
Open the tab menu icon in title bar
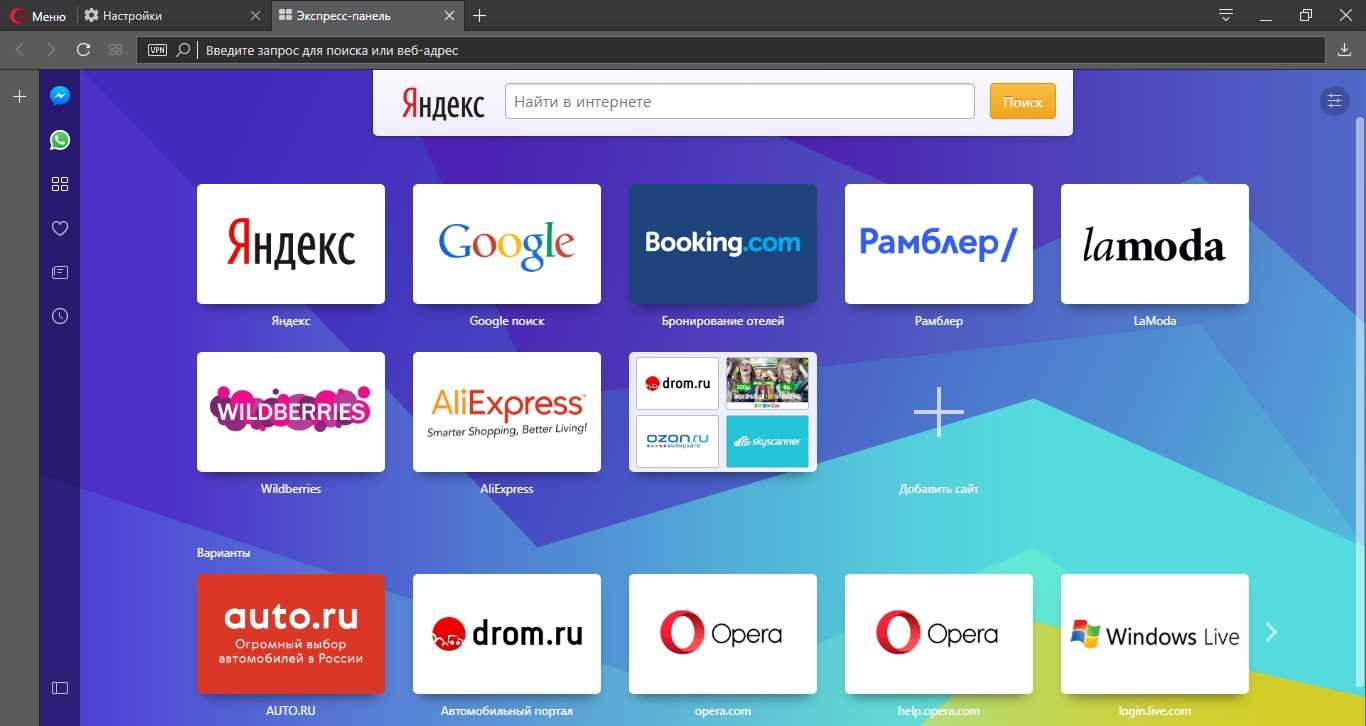pyautogui.click(x=1226, y=15)
